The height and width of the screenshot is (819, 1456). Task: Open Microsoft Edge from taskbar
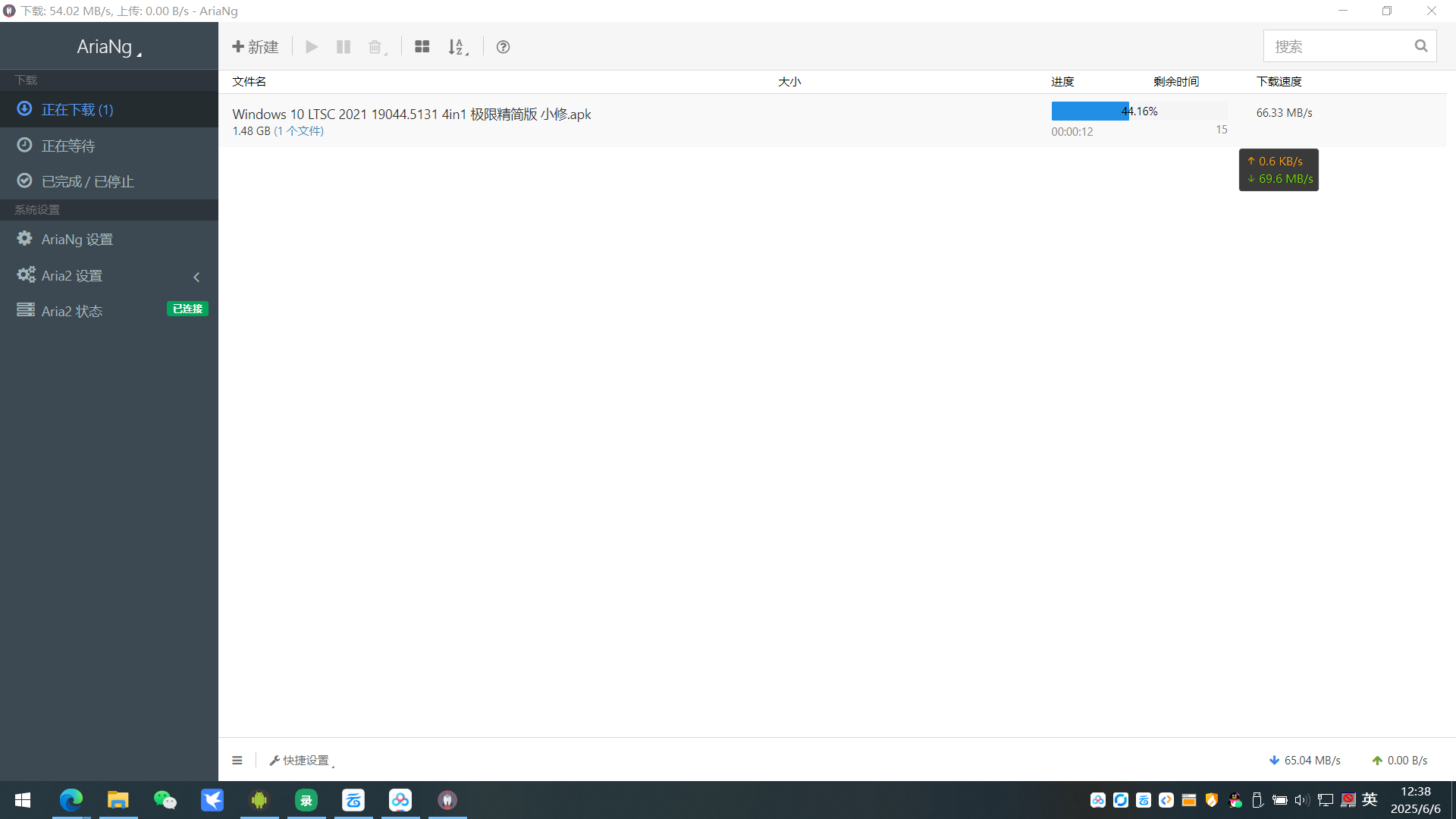coord(71,800)
